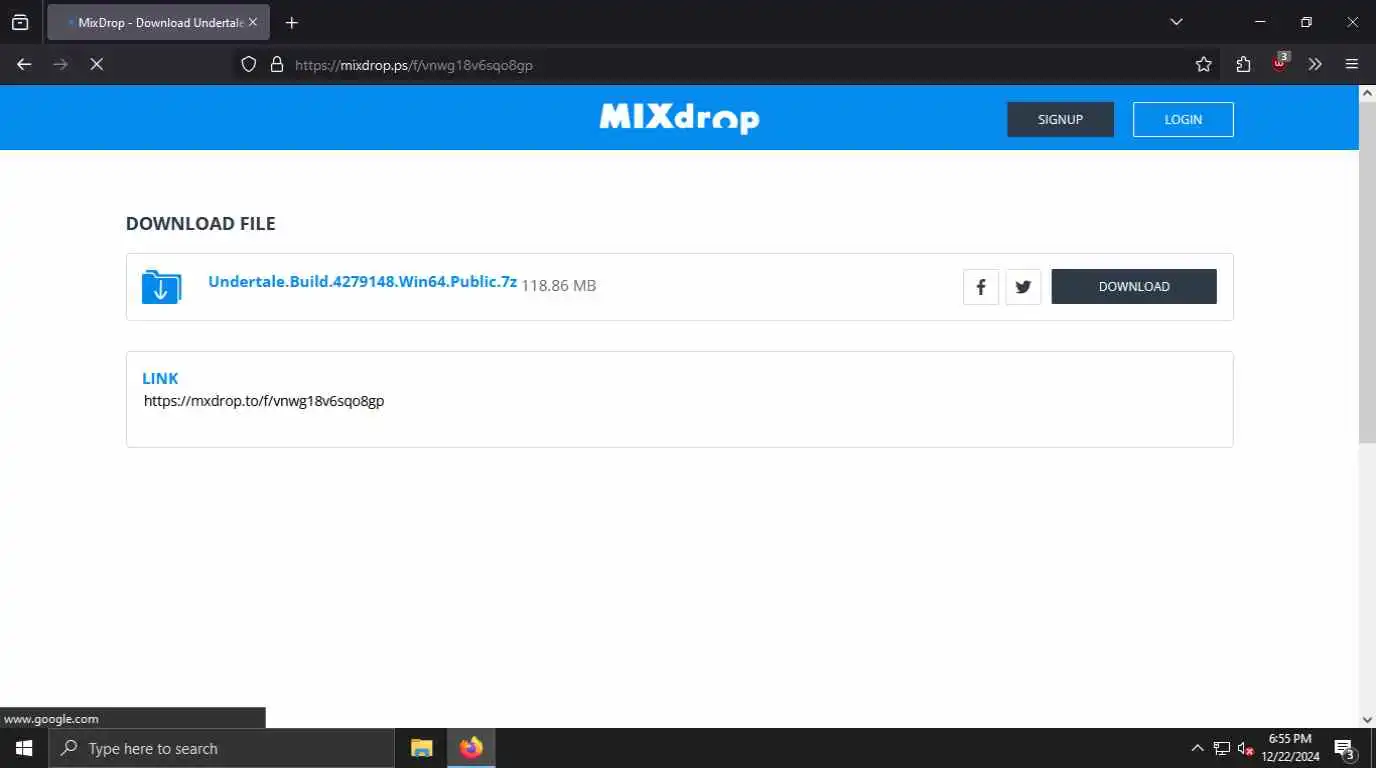Click the scrollbar down arrow
Screen dimensions: 1376x768
point(1367,719)
